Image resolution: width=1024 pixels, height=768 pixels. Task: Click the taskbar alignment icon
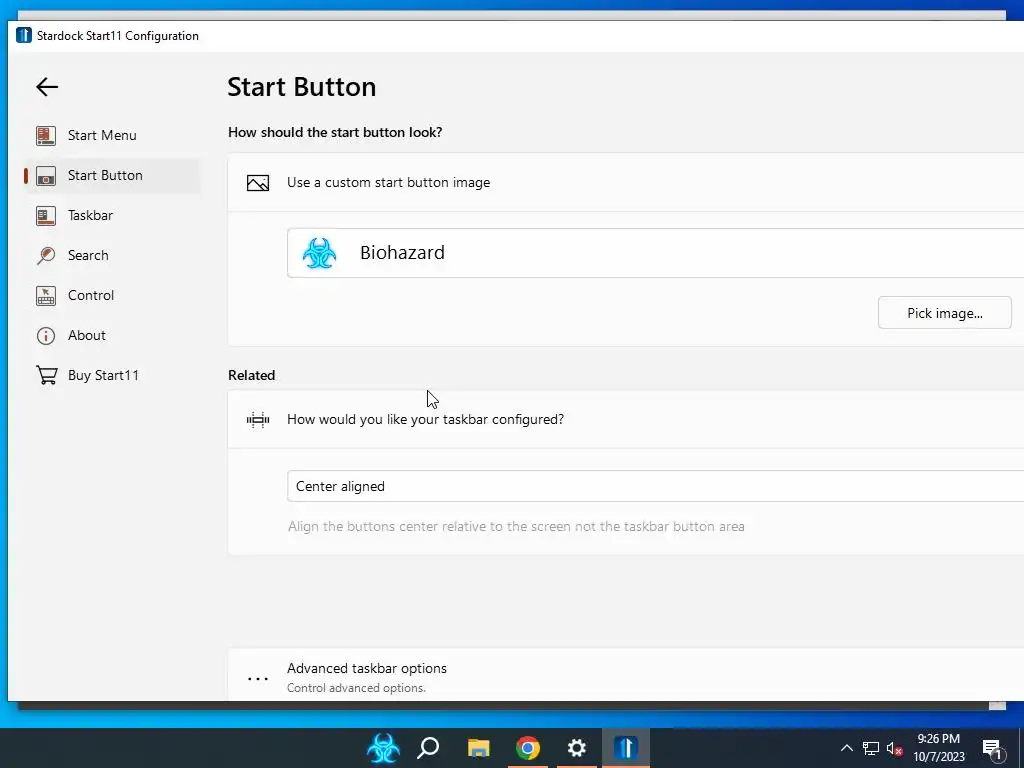258,420
